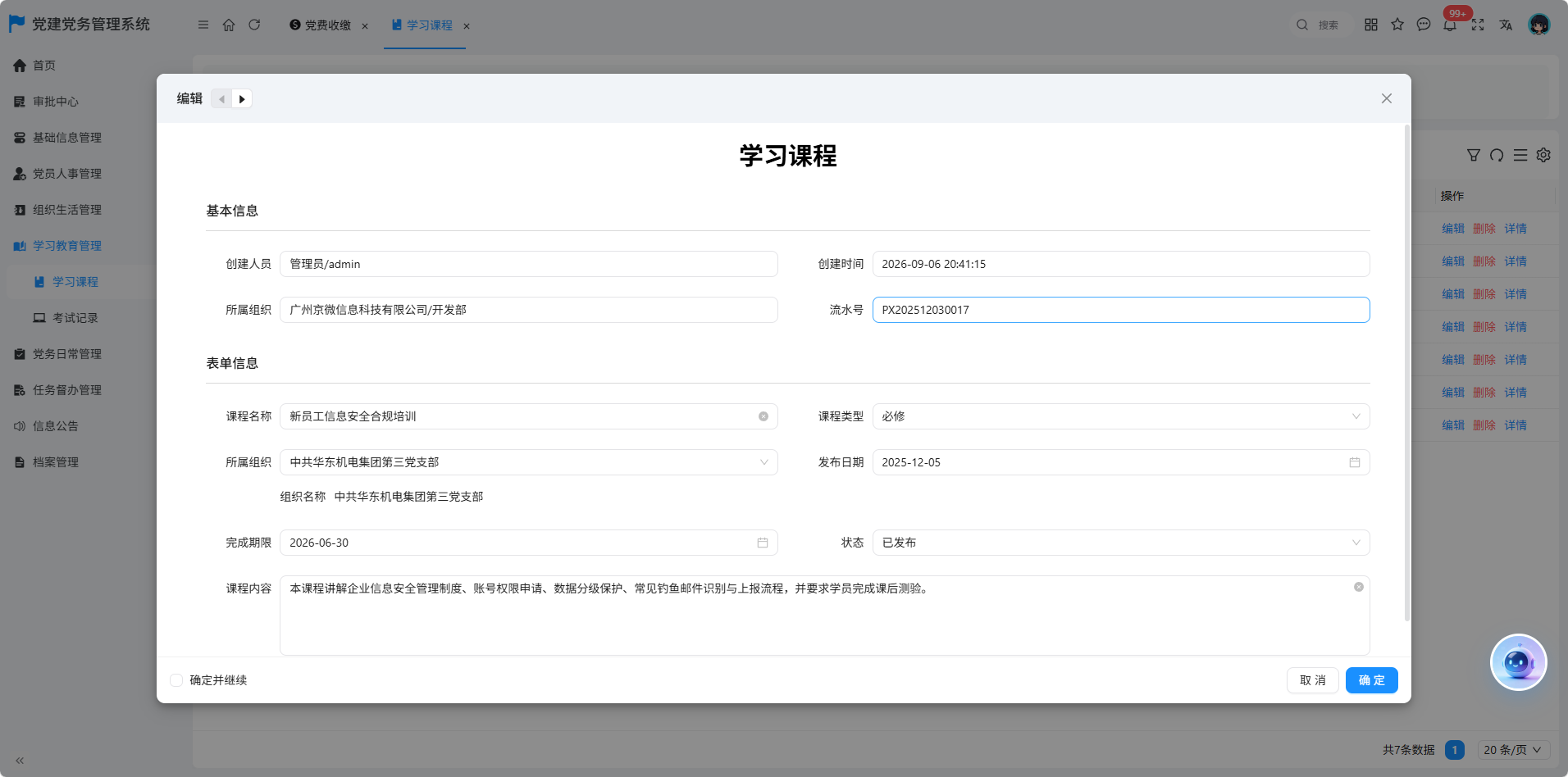
Task: Clear the 课程名称 field with the clear icon
Action: tap(763, 416)
